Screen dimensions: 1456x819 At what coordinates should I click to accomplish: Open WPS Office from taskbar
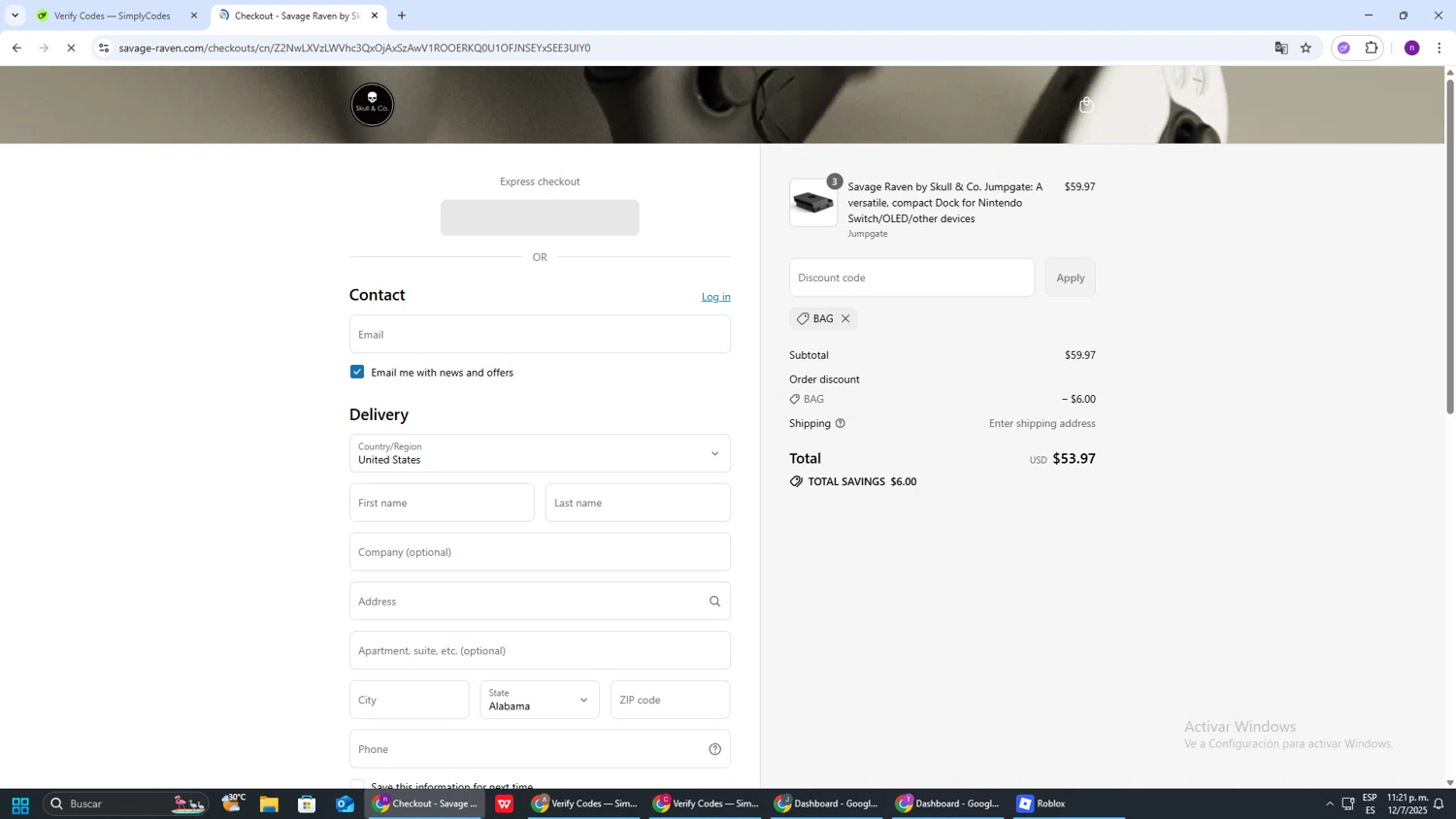(x=505, y=804)
